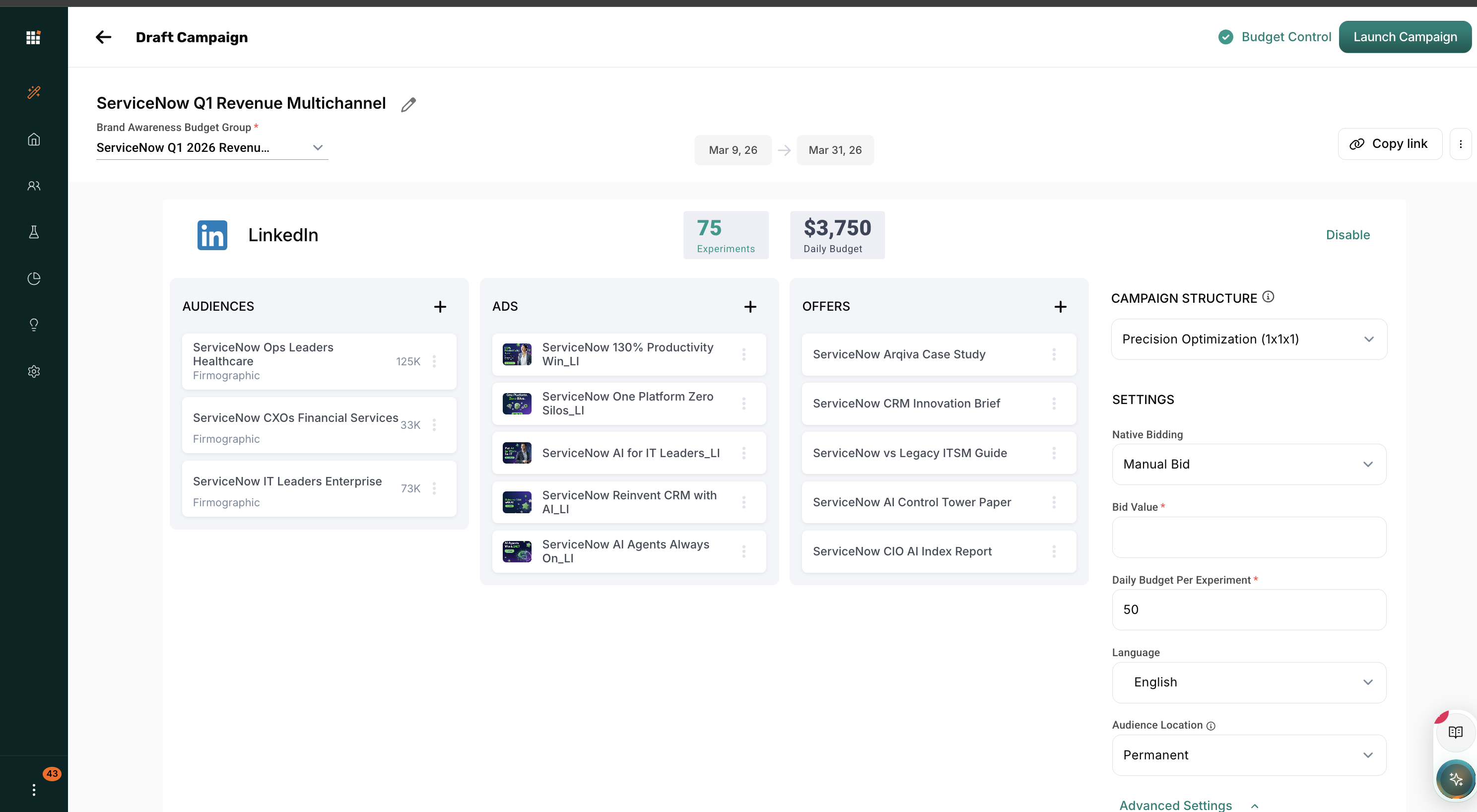Select the Home icon in the sidebar
Viewport: 1477px width, 812px height.
[x=33, y=139]
